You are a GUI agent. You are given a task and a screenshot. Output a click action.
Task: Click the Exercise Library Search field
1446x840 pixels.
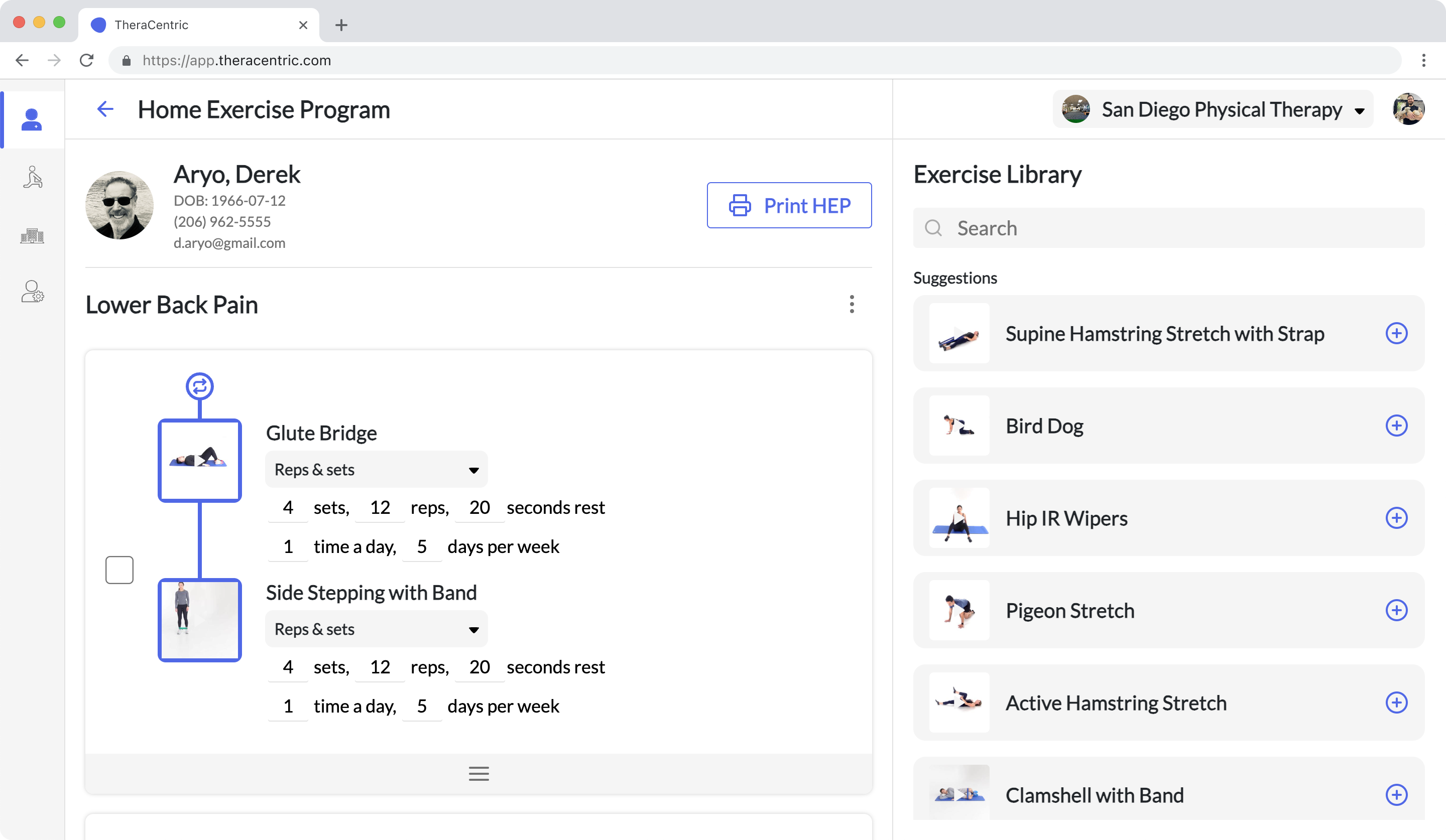(x=1168, y=228)
